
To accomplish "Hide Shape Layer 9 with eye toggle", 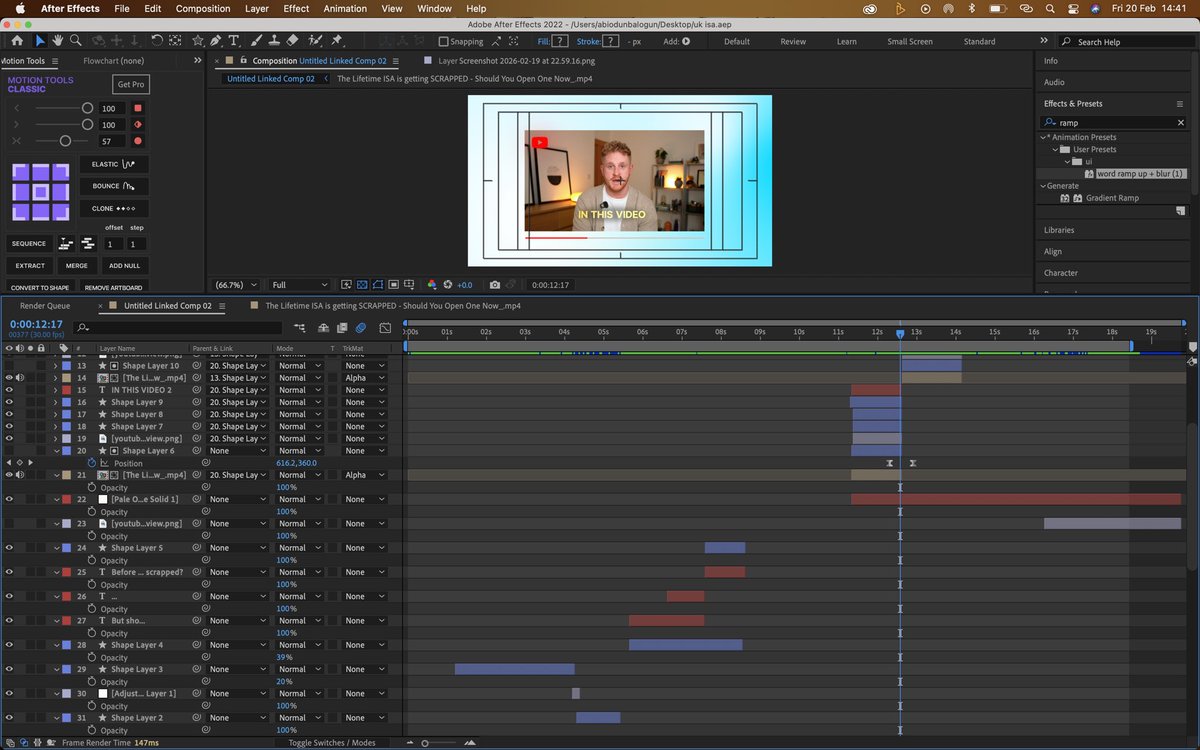I will (x=9, y=402).
